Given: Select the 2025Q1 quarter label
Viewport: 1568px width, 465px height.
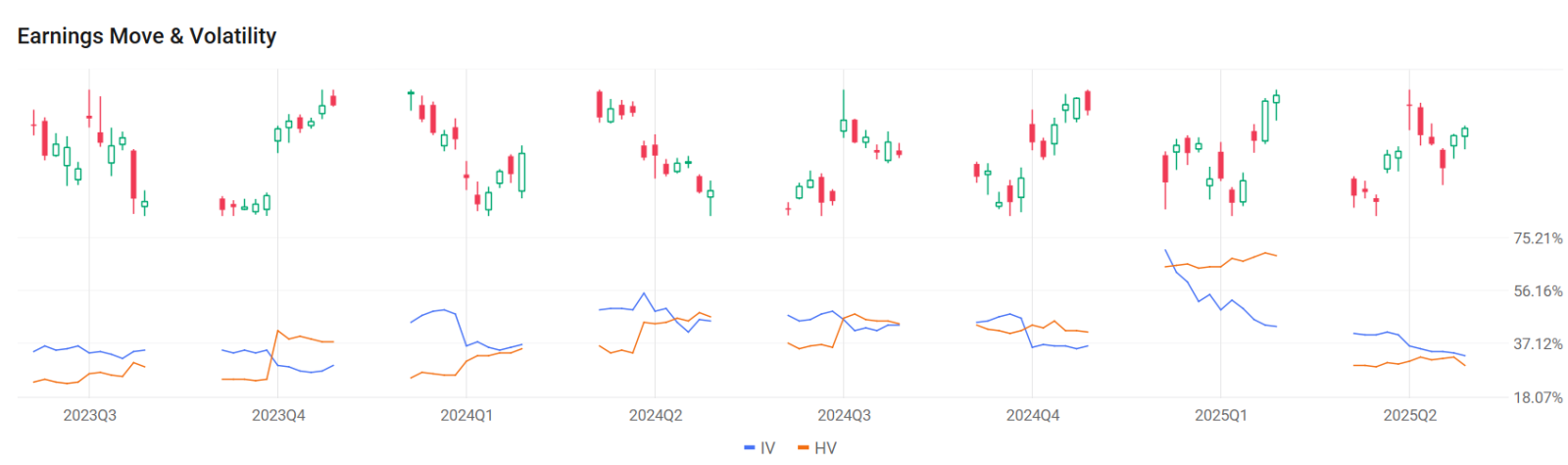Looking at the screenshot, I should coord(1221,416).
